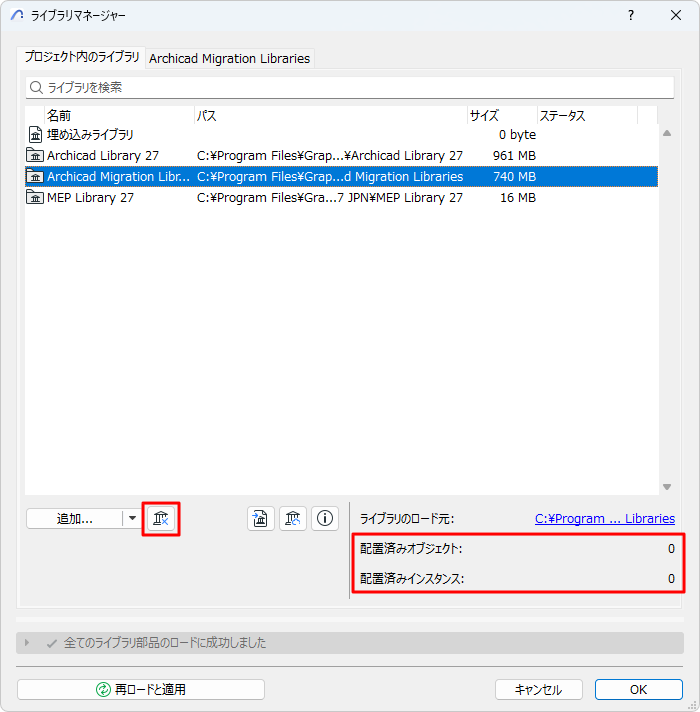Click the embed library icon button

pos(261,519)
